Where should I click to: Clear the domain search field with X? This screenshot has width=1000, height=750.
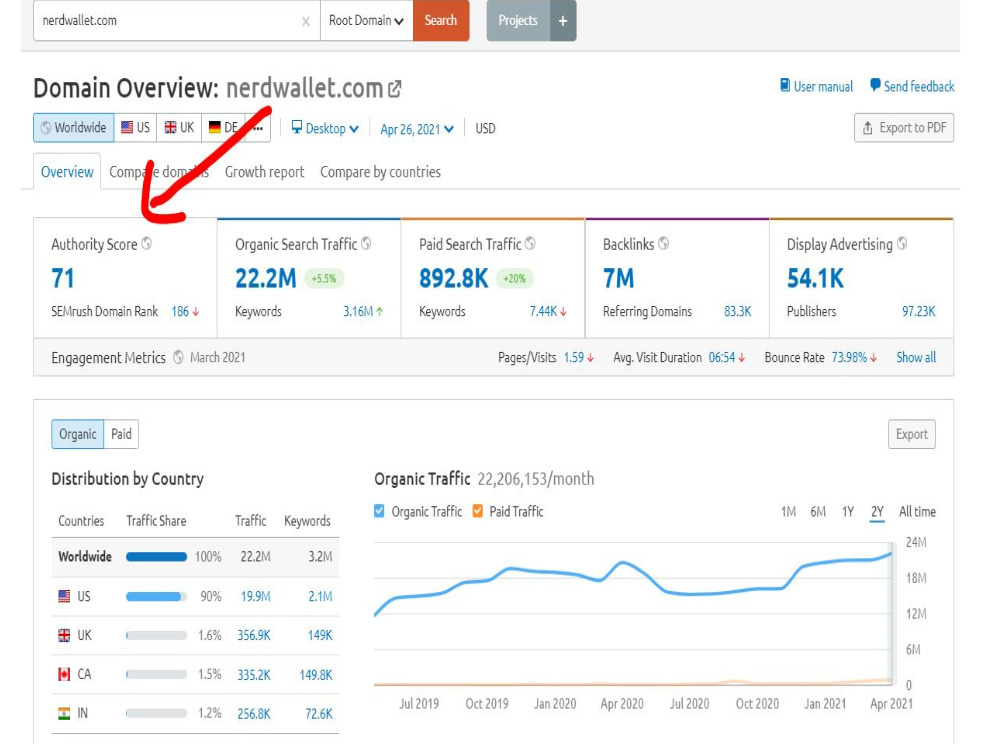(306, 22)
